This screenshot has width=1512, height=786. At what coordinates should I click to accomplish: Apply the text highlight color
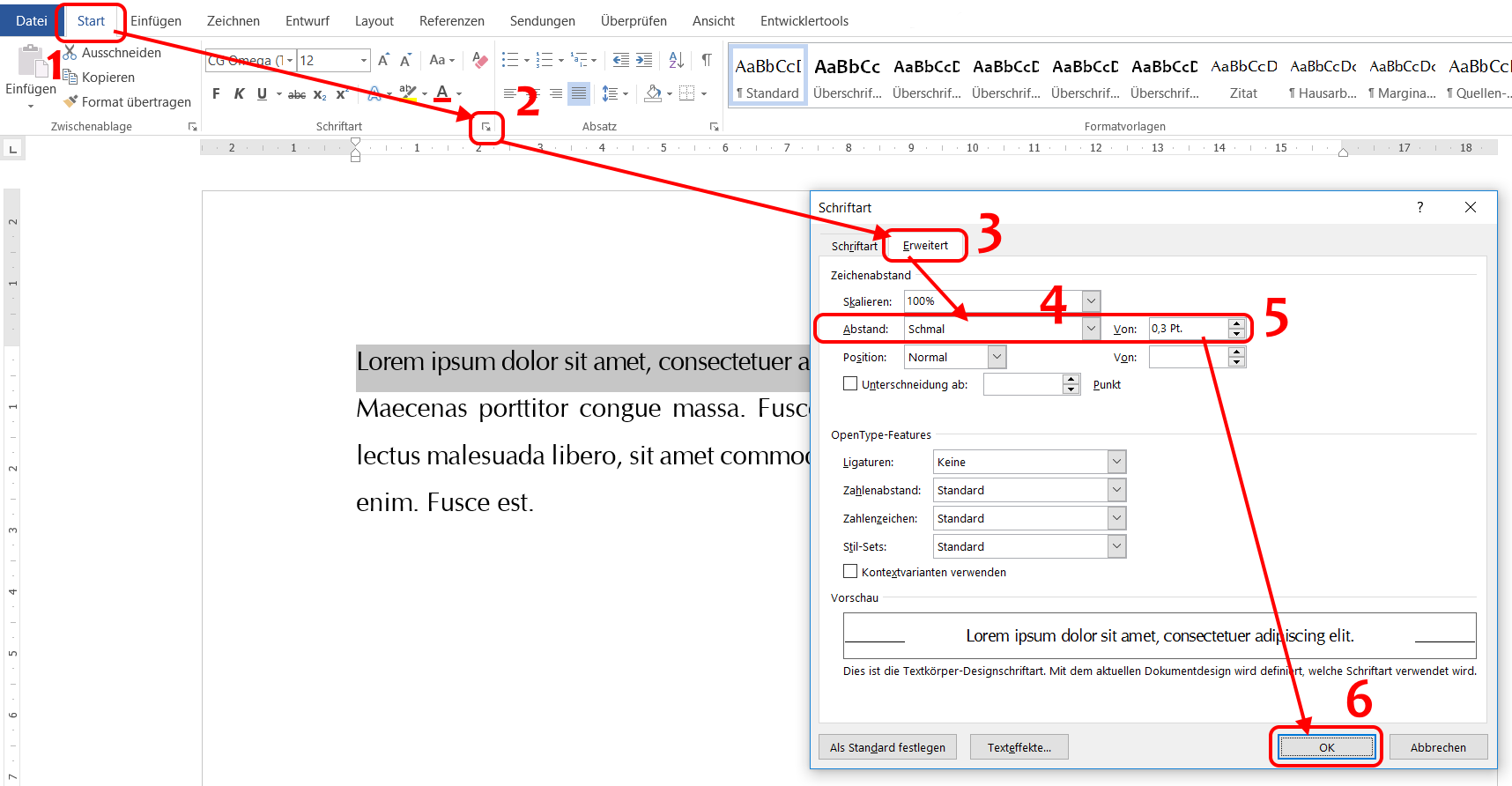click(x=407, y=93)
